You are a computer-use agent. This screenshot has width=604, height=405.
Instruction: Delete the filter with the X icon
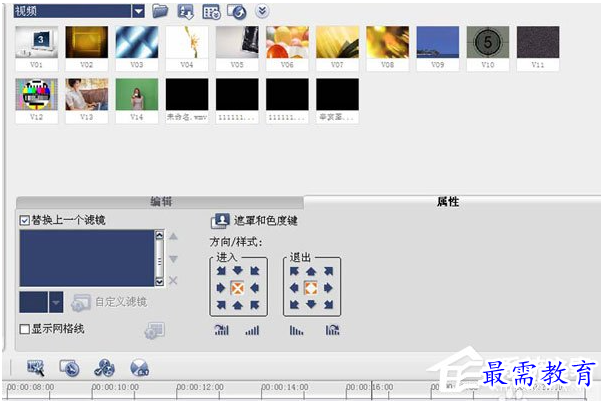coord(173,281)
